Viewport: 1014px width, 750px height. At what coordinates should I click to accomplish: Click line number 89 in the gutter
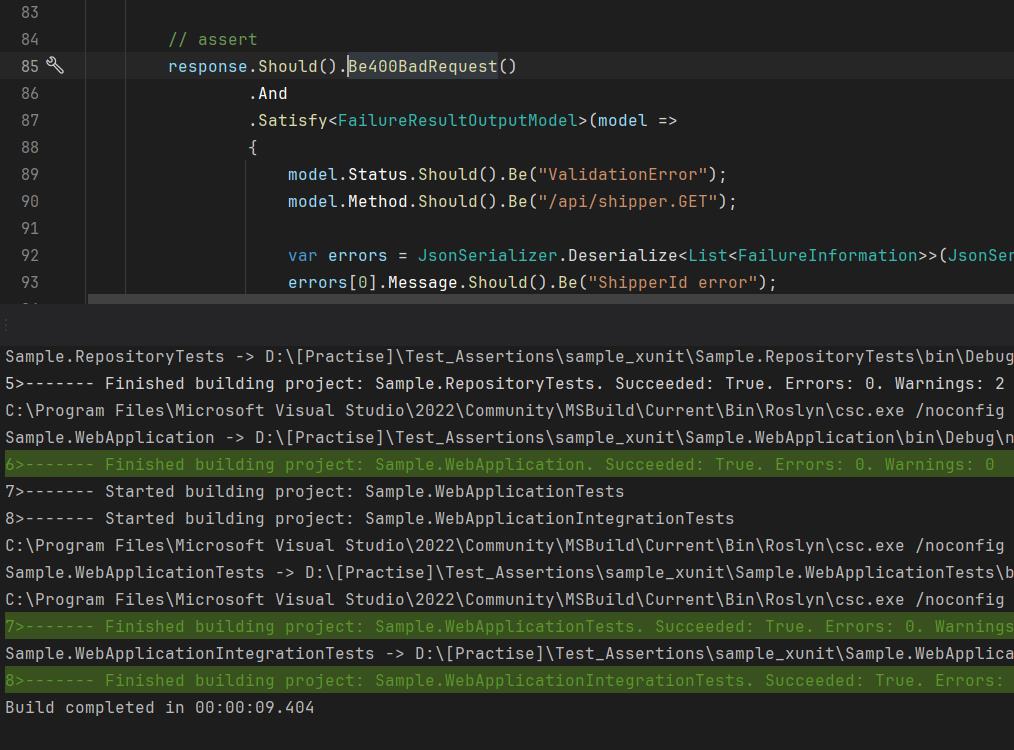click(x=29, y=174)
